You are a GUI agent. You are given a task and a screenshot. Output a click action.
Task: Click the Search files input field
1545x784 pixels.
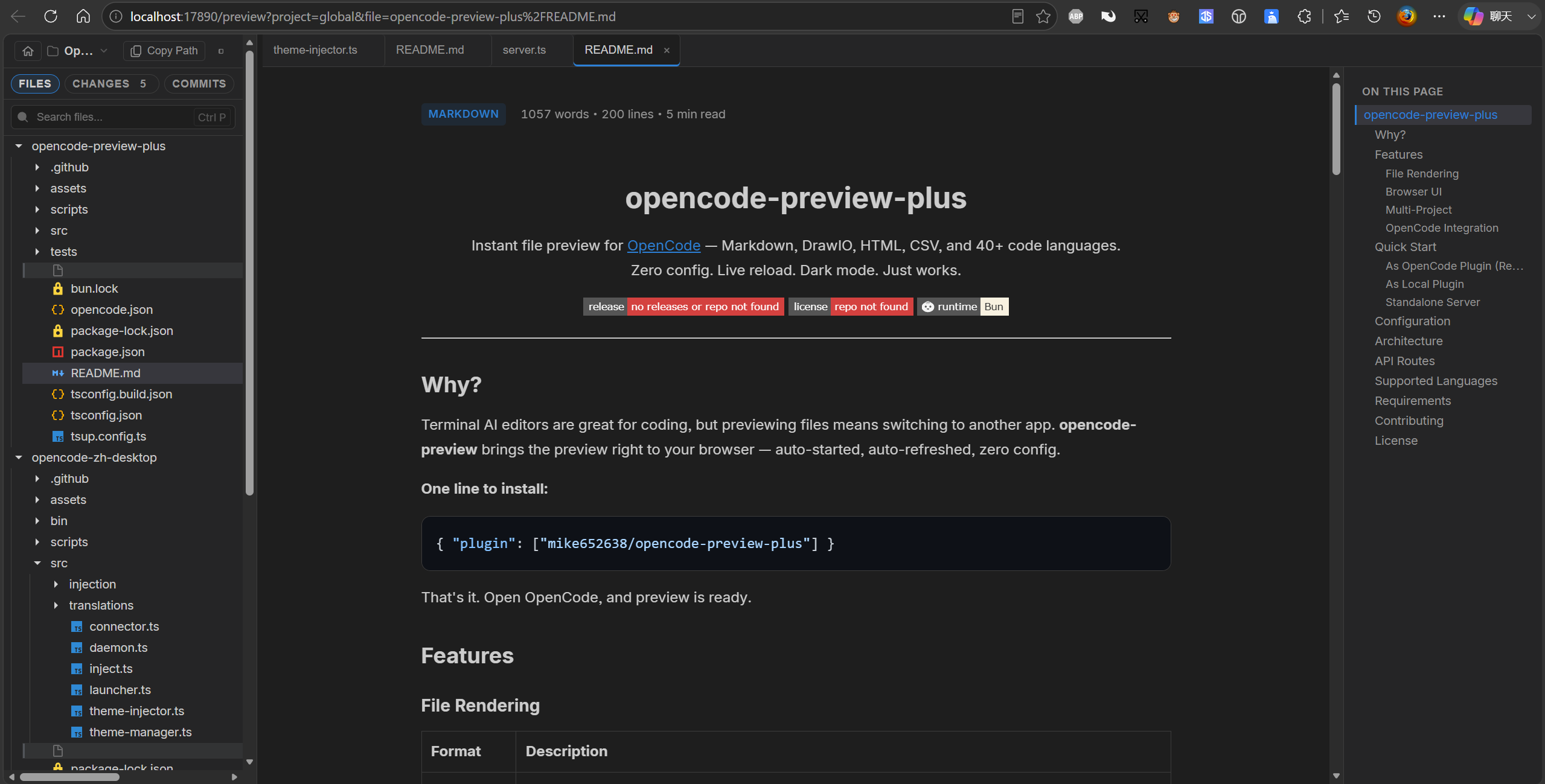click(123, 117)
